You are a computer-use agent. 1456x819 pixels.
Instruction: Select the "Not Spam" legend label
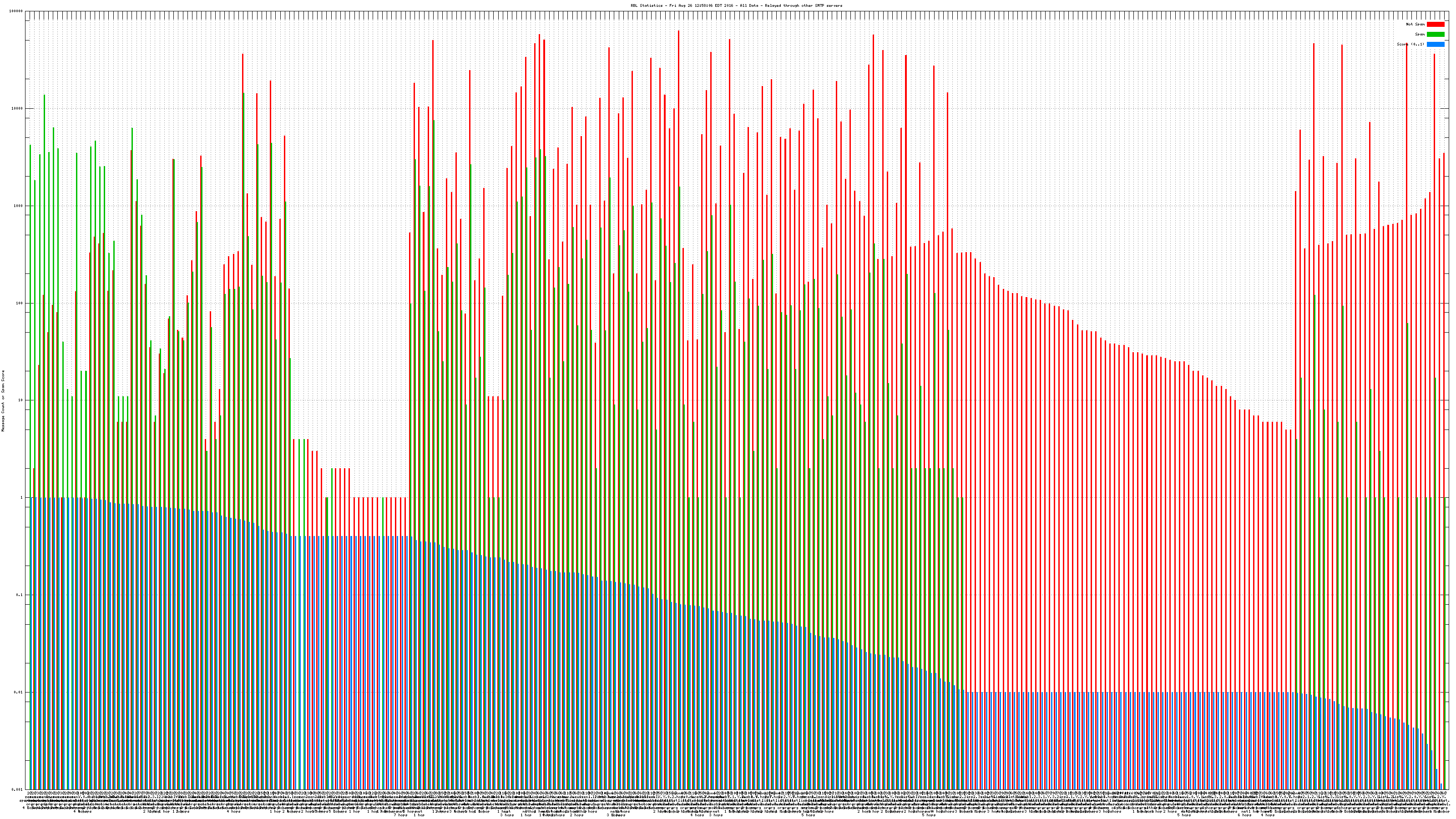(x=1416, y=24)
